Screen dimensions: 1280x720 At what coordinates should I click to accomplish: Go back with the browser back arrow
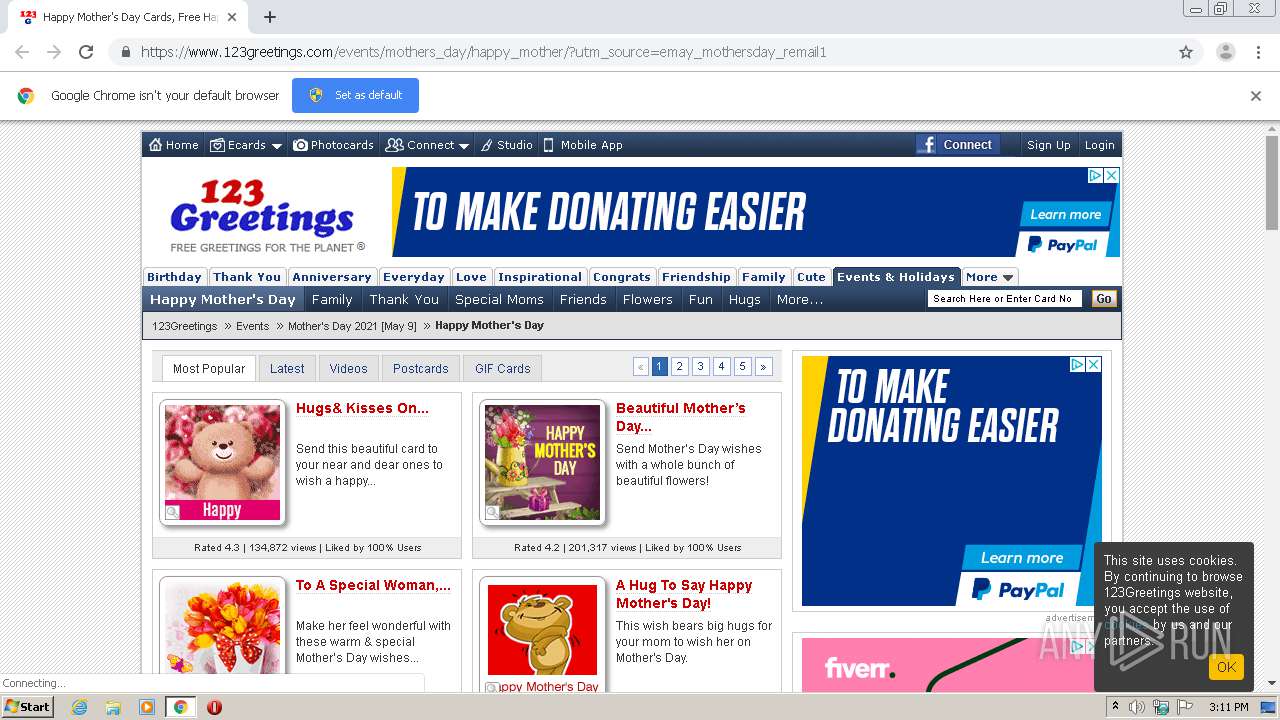tap(22, 52)
